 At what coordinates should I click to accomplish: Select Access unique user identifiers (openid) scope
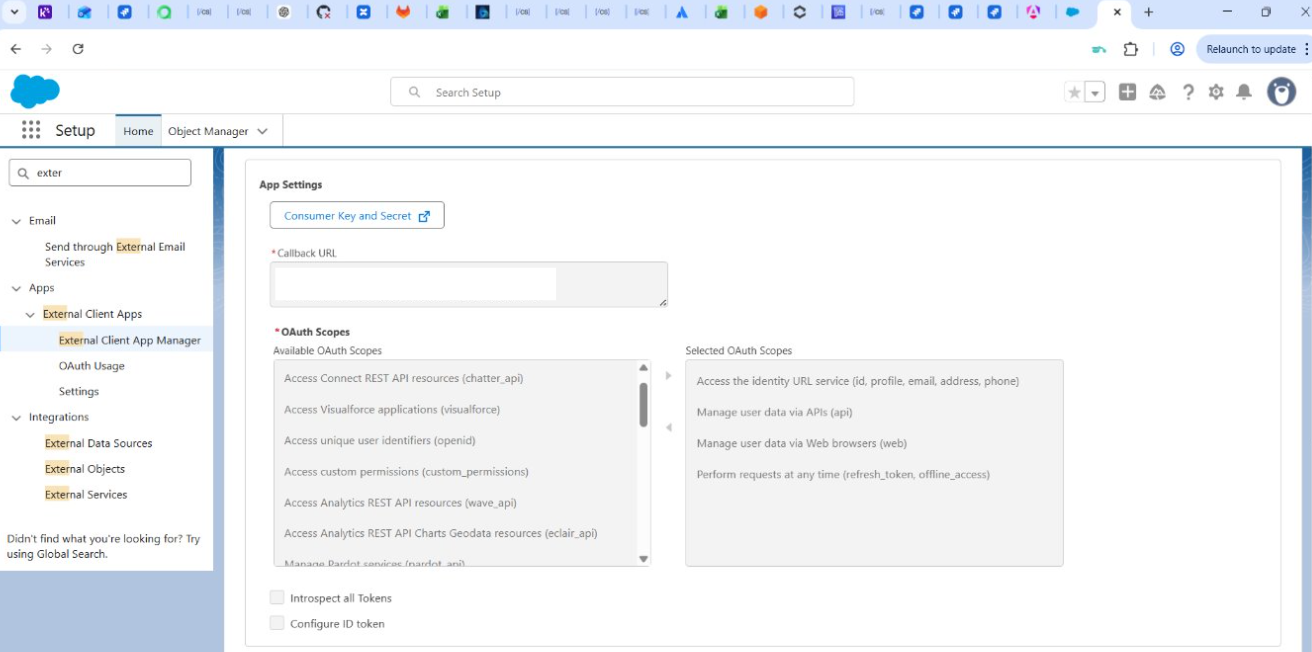[379, 440]
